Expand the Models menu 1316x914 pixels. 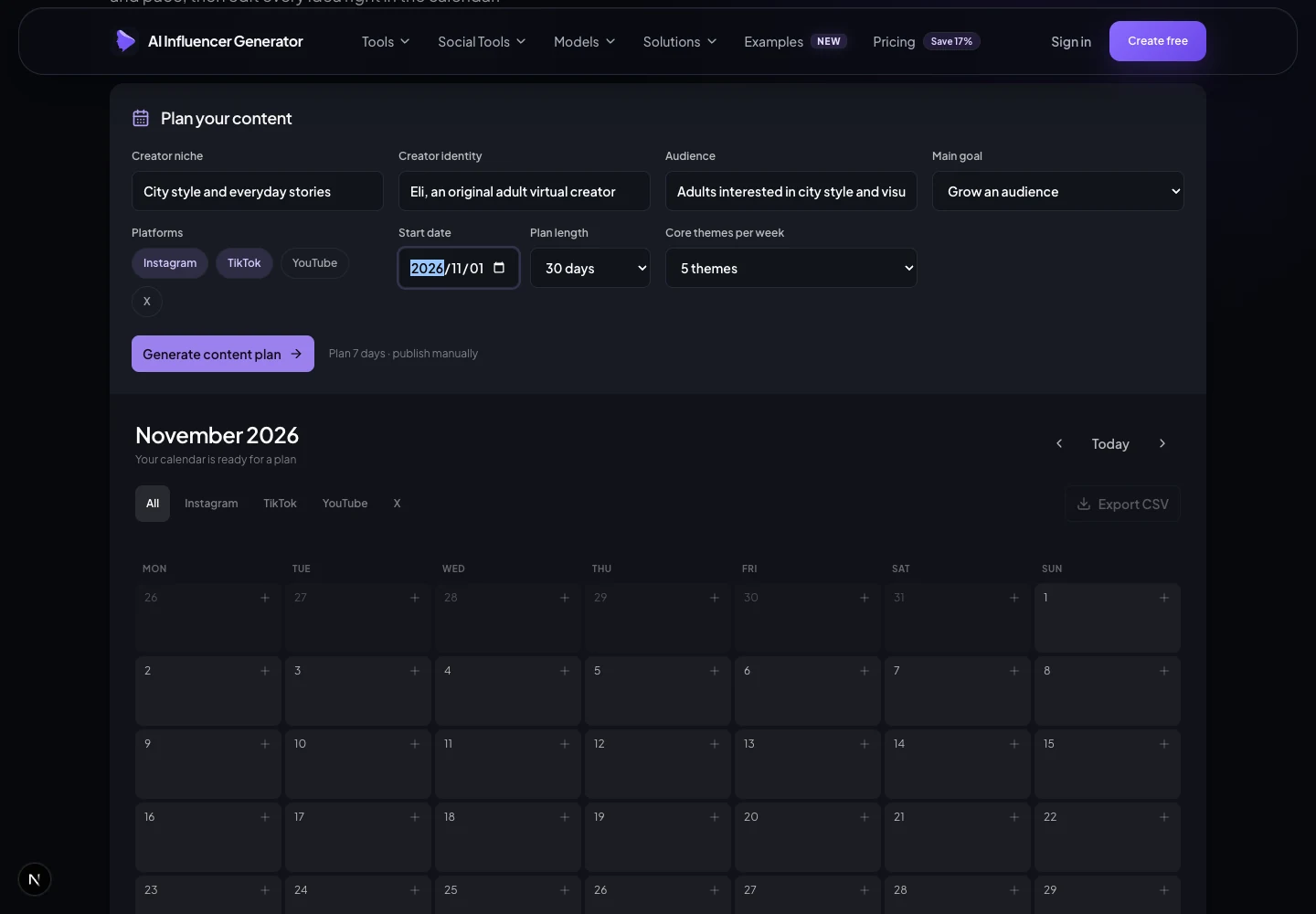pos(585,41)
